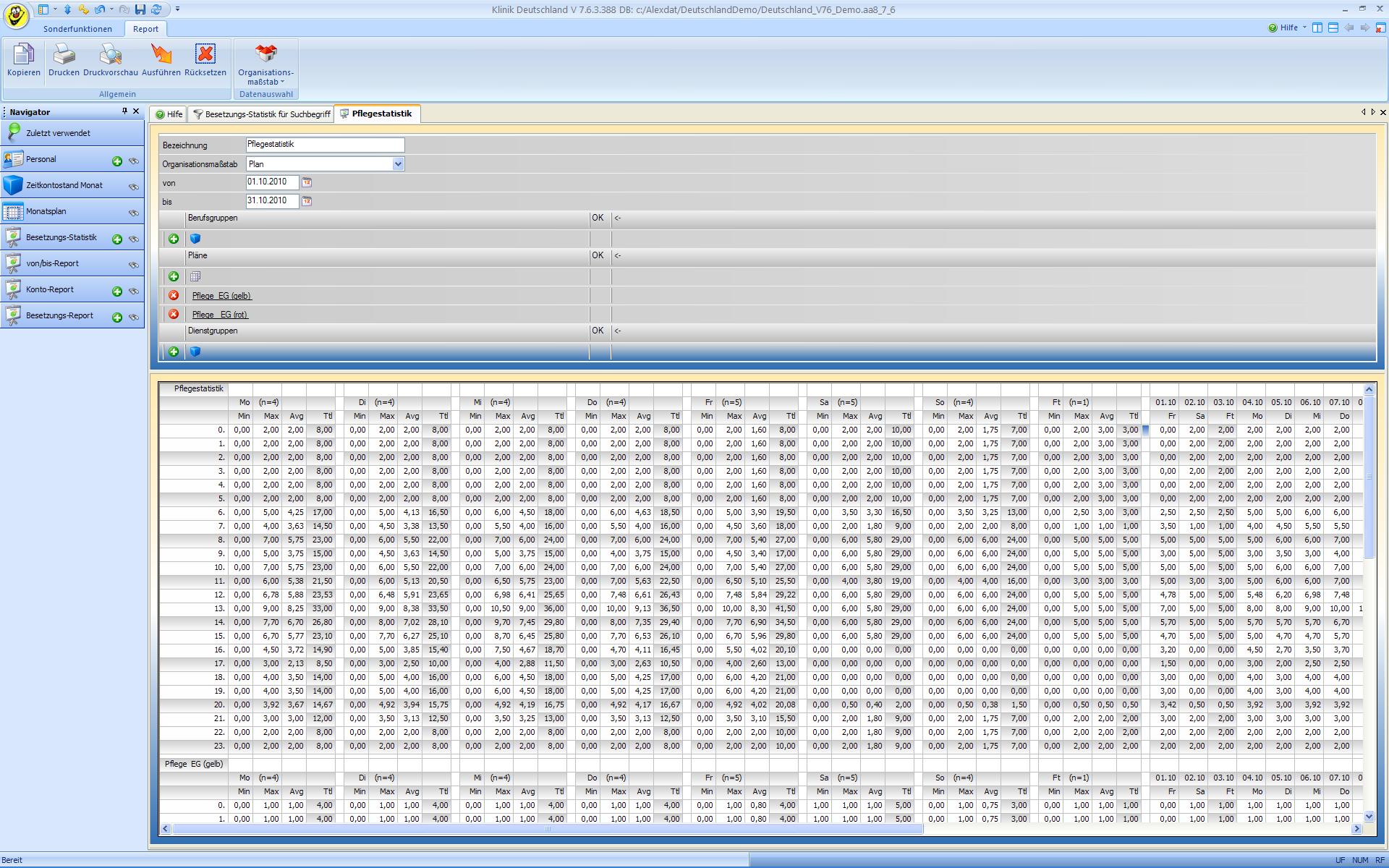
Task: Open the Pflege_EG (rot) plan link
Action: [220, 315]
